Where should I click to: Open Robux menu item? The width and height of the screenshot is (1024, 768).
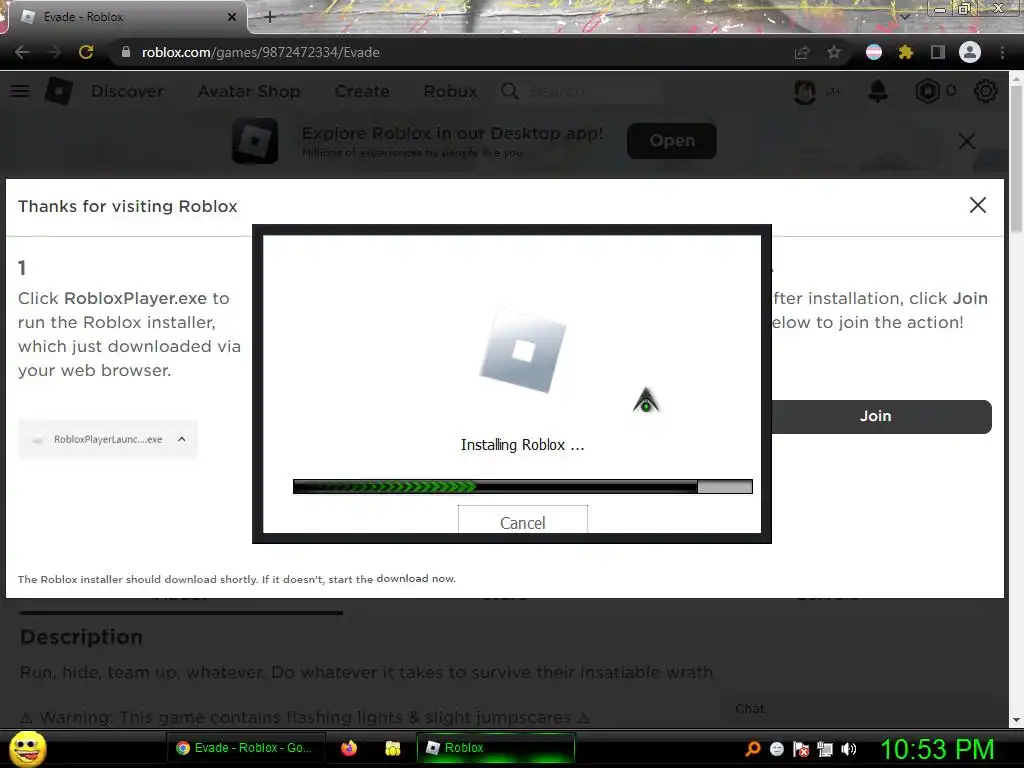tap(450, 91)
